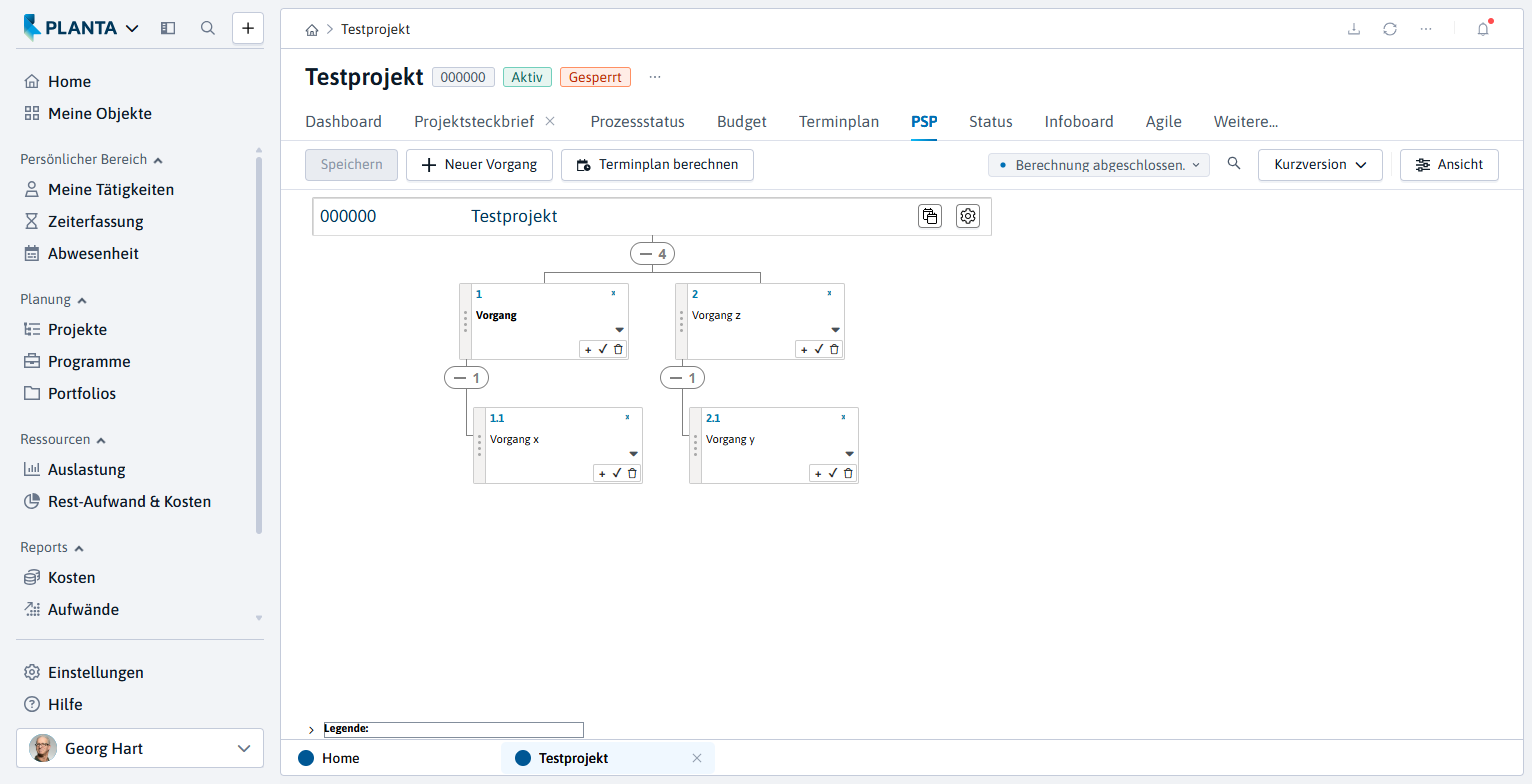Collapse the child count node under card 1
Viewport: 1532px width, 784px height.
click(466, 378)
